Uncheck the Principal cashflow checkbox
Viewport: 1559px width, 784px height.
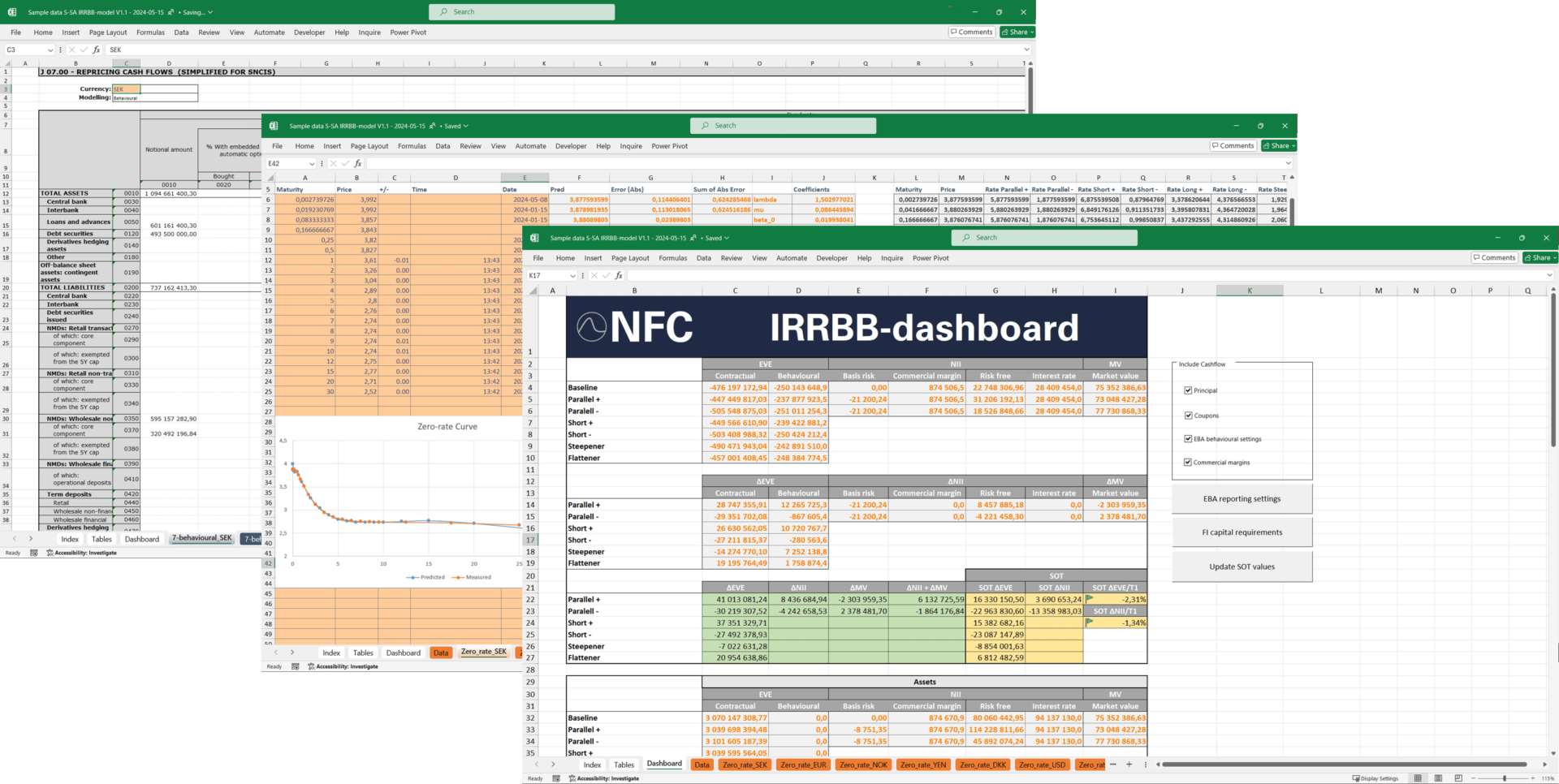point(1188,390)
